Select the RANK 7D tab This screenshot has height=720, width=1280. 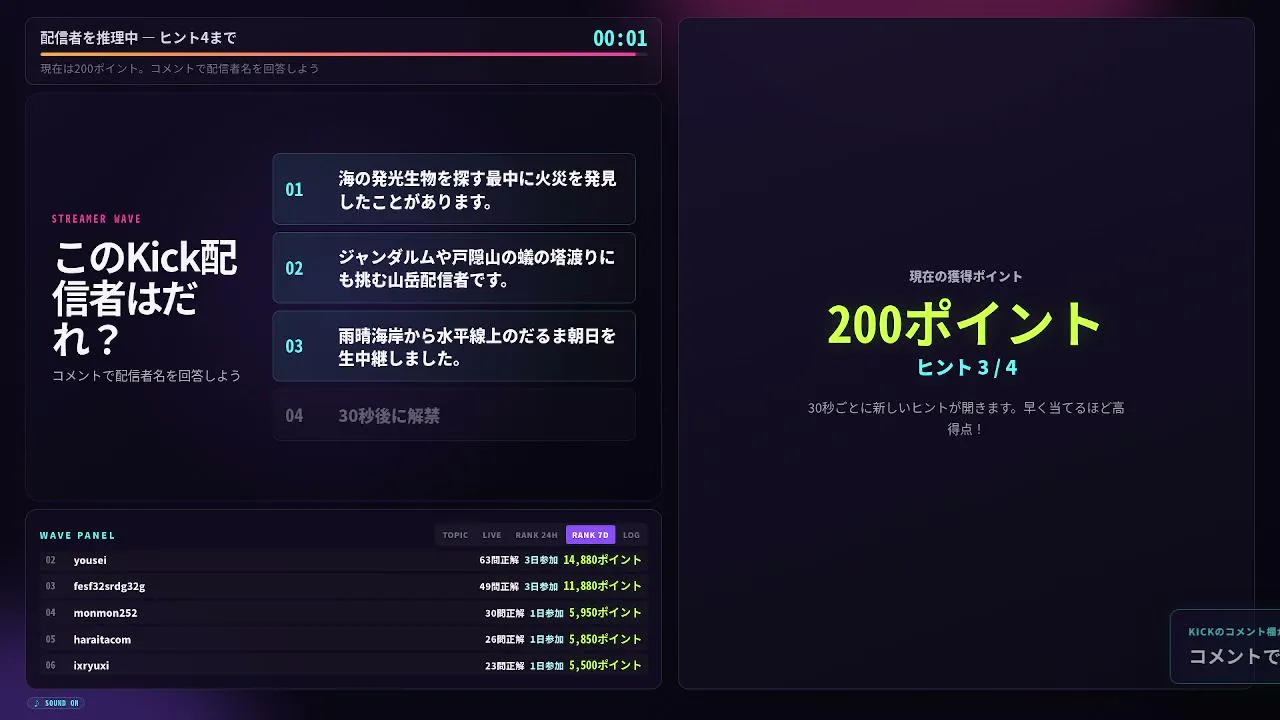[590, 535]
